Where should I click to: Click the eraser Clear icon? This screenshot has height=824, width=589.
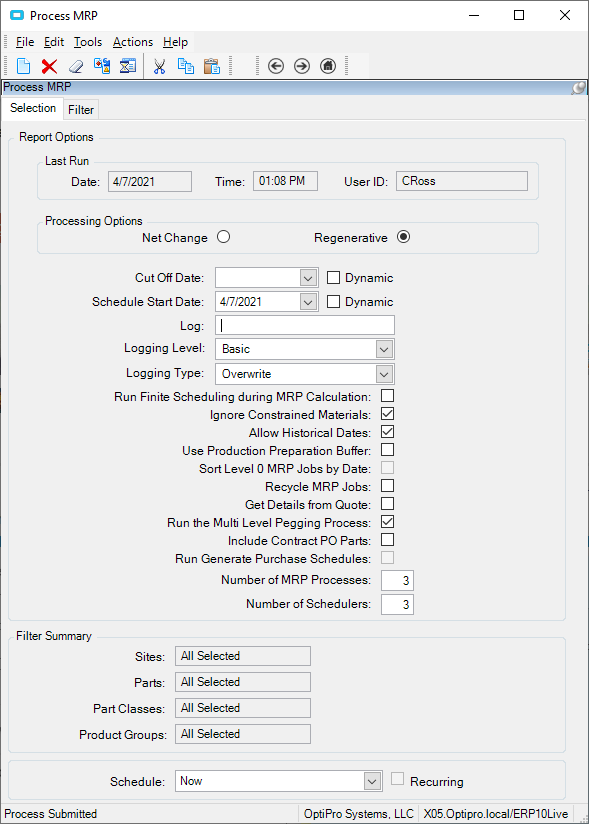(76, 66)
